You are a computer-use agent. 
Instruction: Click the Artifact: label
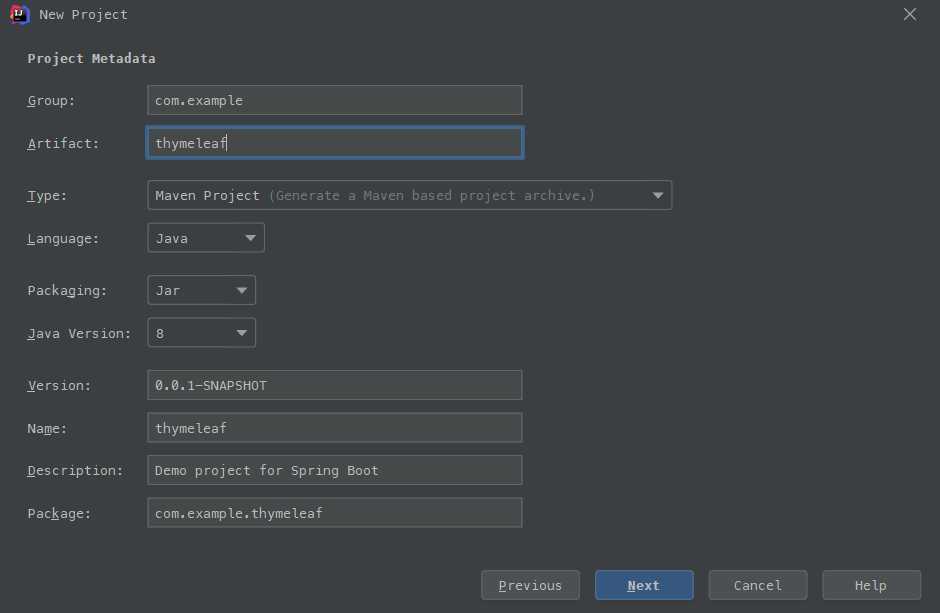coord(63,144)
